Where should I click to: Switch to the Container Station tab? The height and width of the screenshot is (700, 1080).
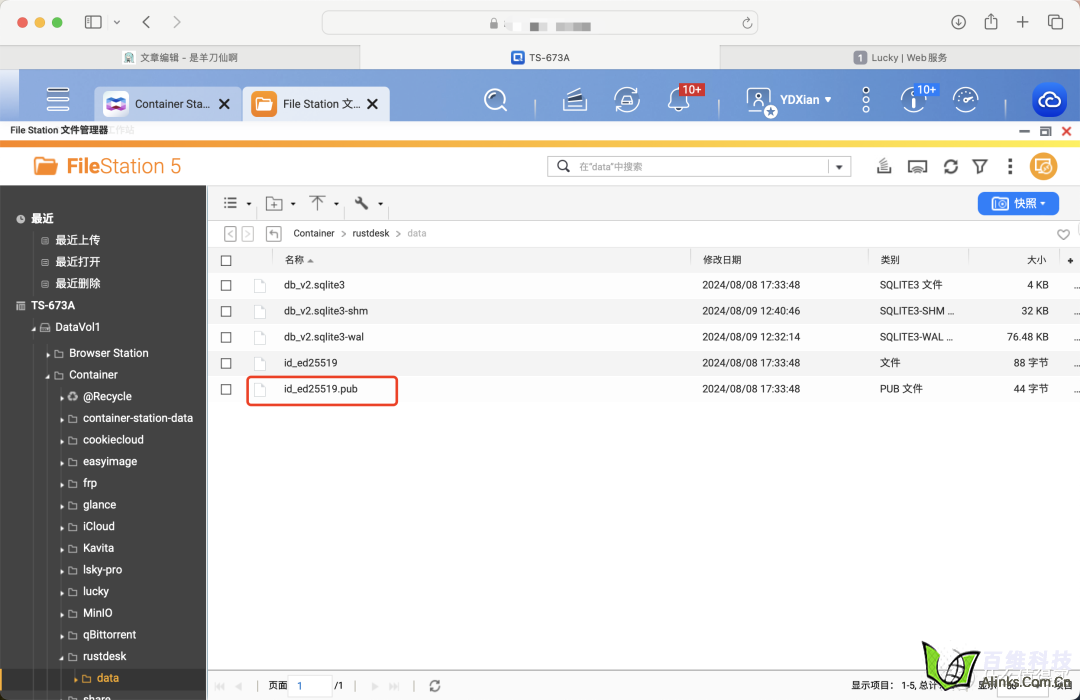click(x=166, y=103)
